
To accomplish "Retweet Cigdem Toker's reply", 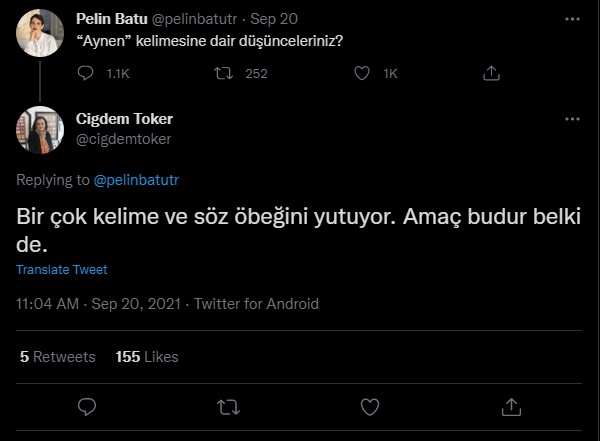I will pos(228,406).
